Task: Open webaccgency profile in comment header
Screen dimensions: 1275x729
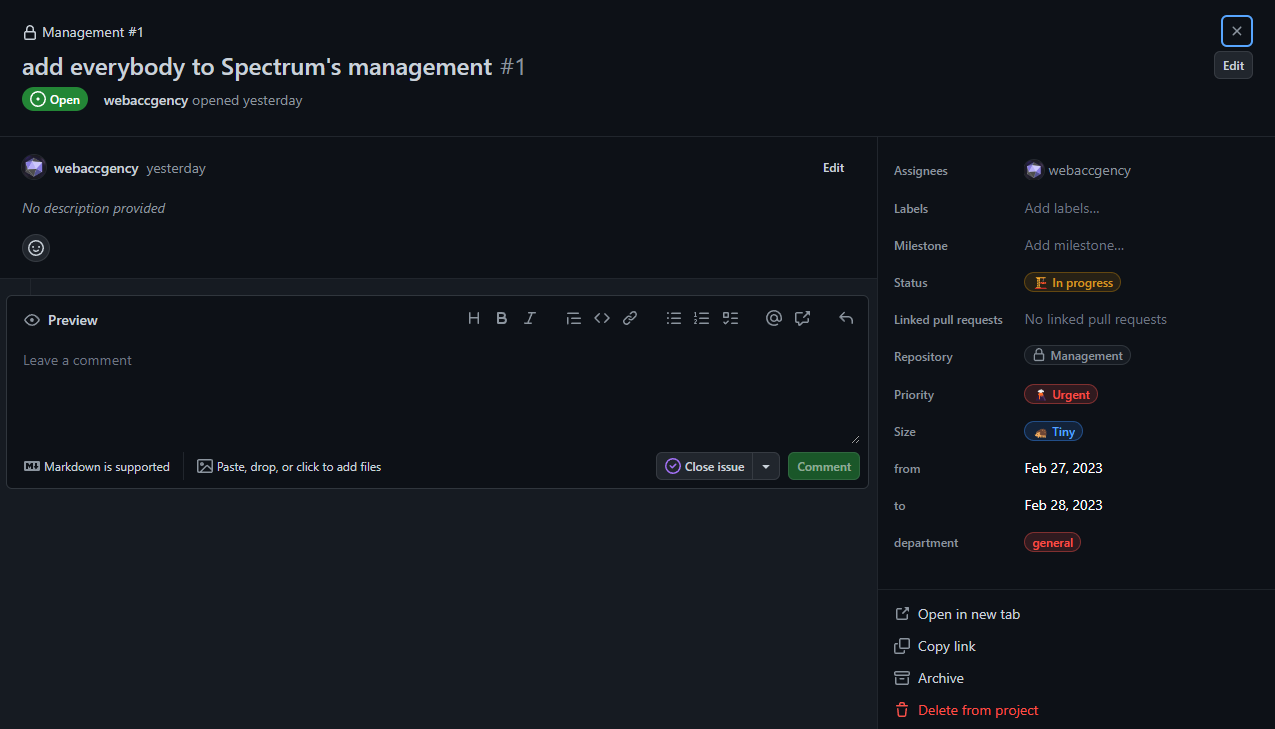Action: [96, 169]
